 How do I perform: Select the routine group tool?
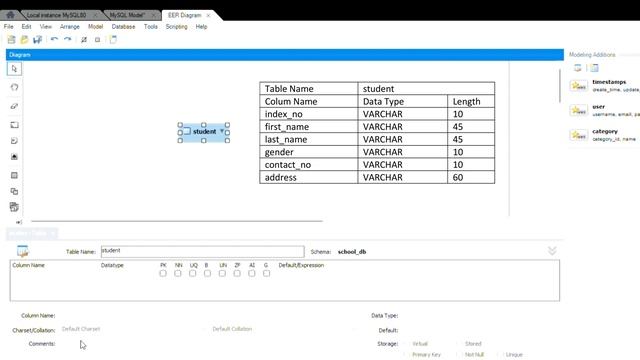click(x=14, y=207)
